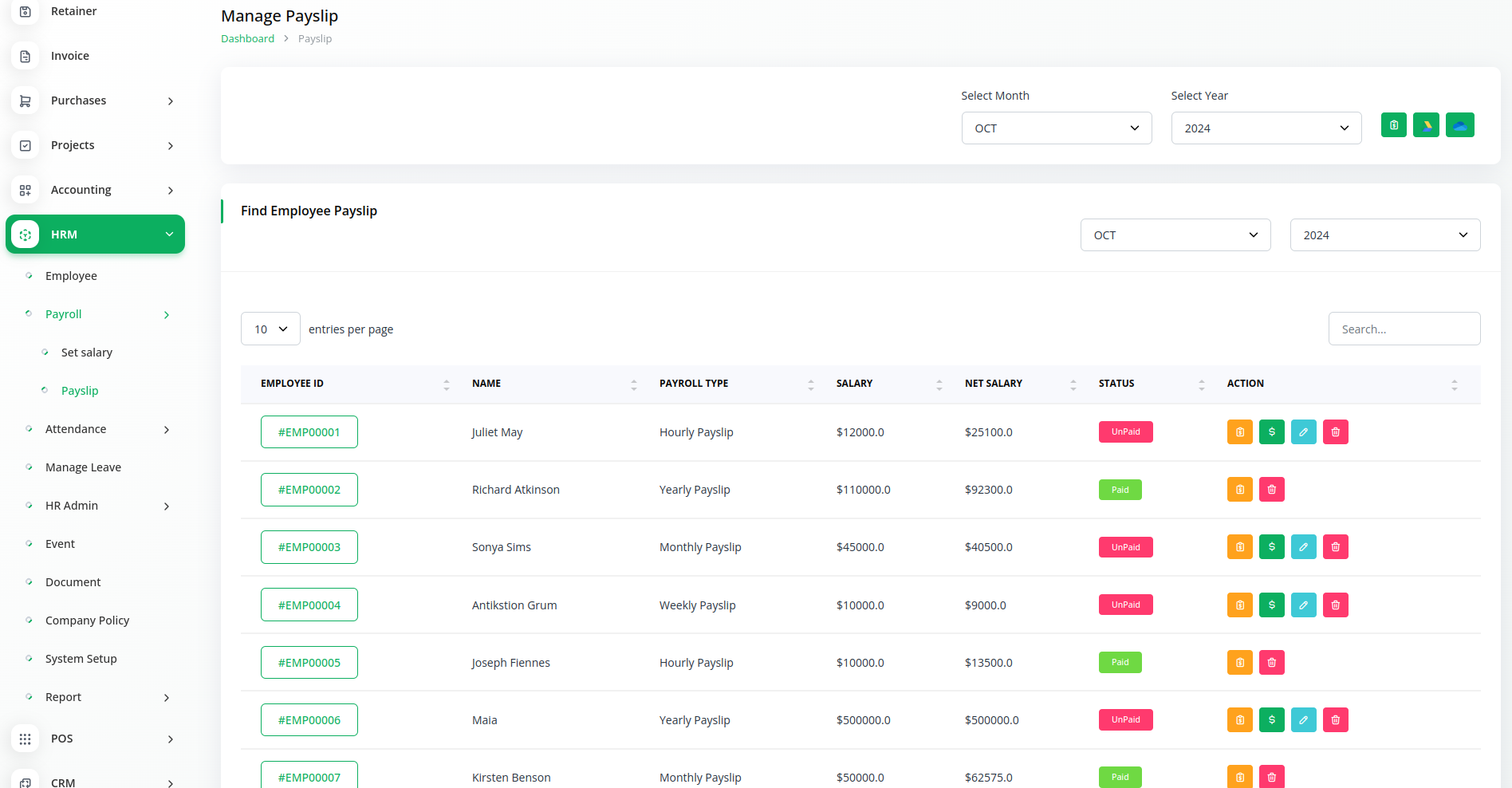Edit Antikstion Grum's payslip with pencil icon

(x=1303, y=605)
